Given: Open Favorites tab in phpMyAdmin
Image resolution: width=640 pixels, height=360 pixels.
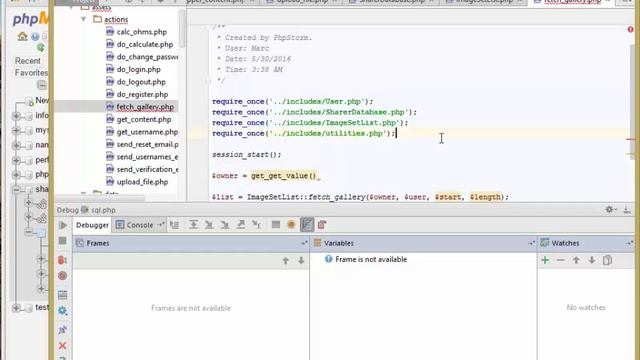Looking at the screenshot, I should [31, 73].
